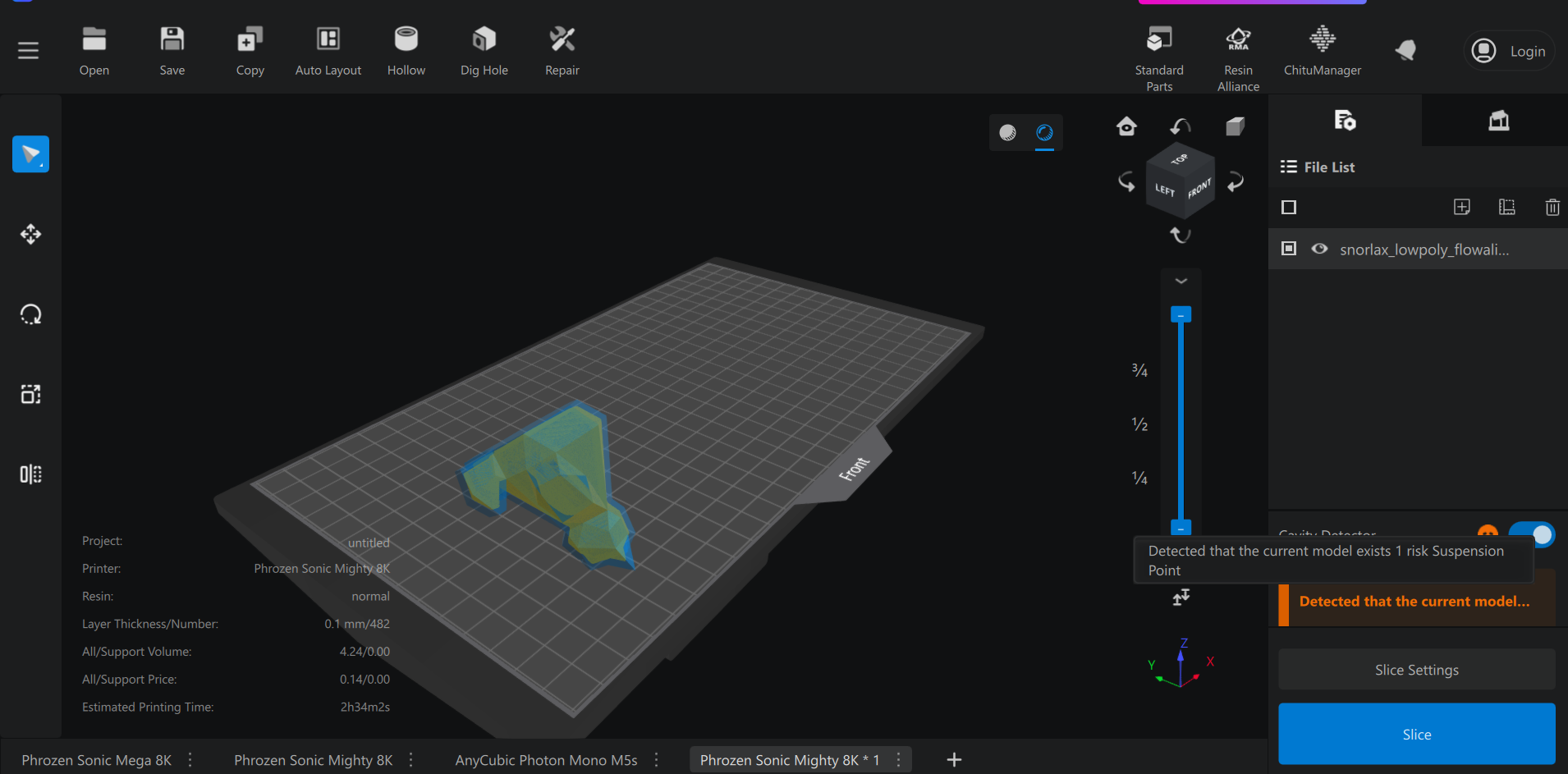Image resolution: width=1568 pixels, height=774 pixels.
Task: Switch to AnyCubic Photon Mono M5s tab
Action: point(547,760)
